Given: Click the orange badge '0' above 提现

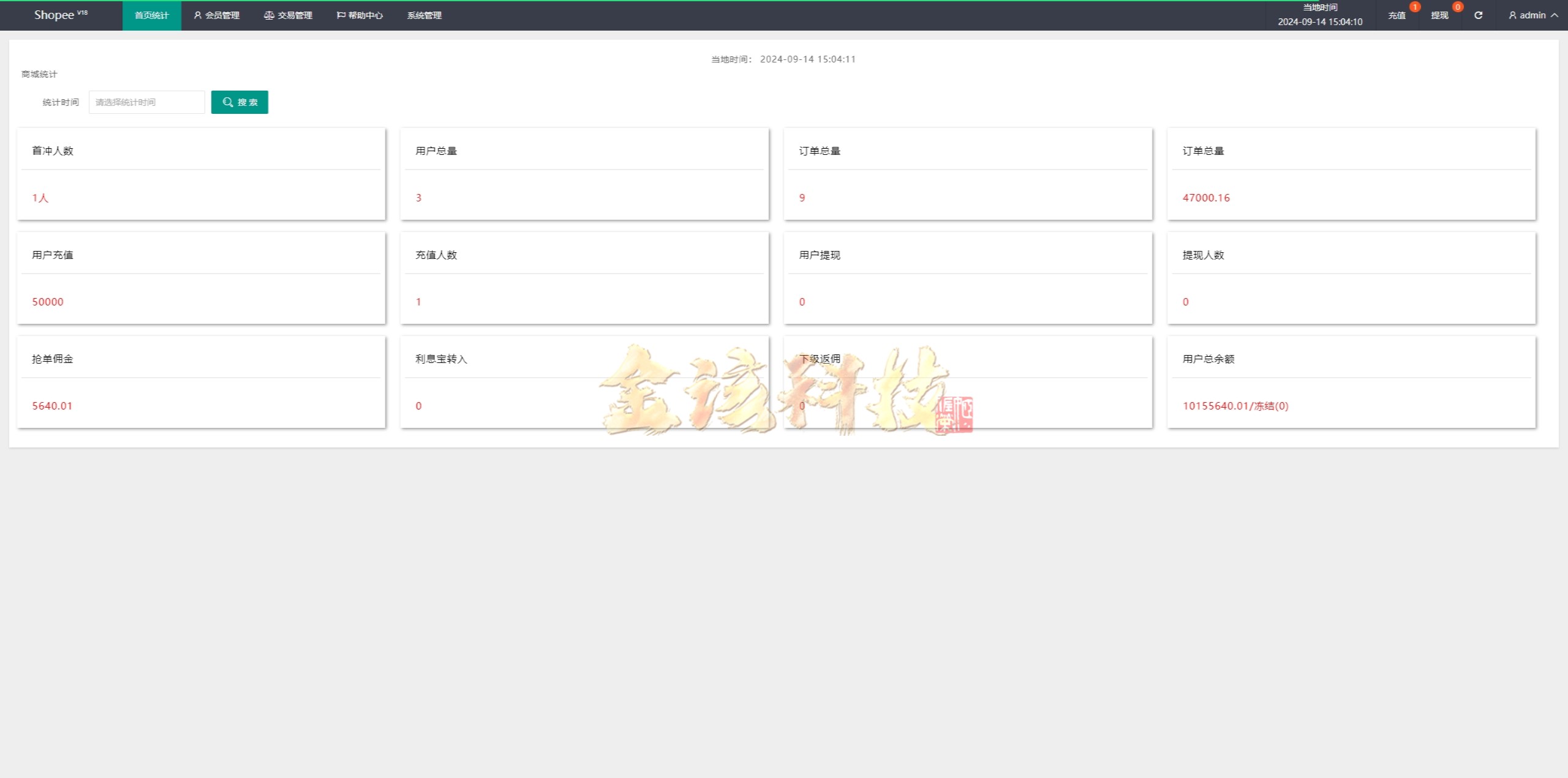Looking at the screenshot, I should click(x=1458, y=7).
